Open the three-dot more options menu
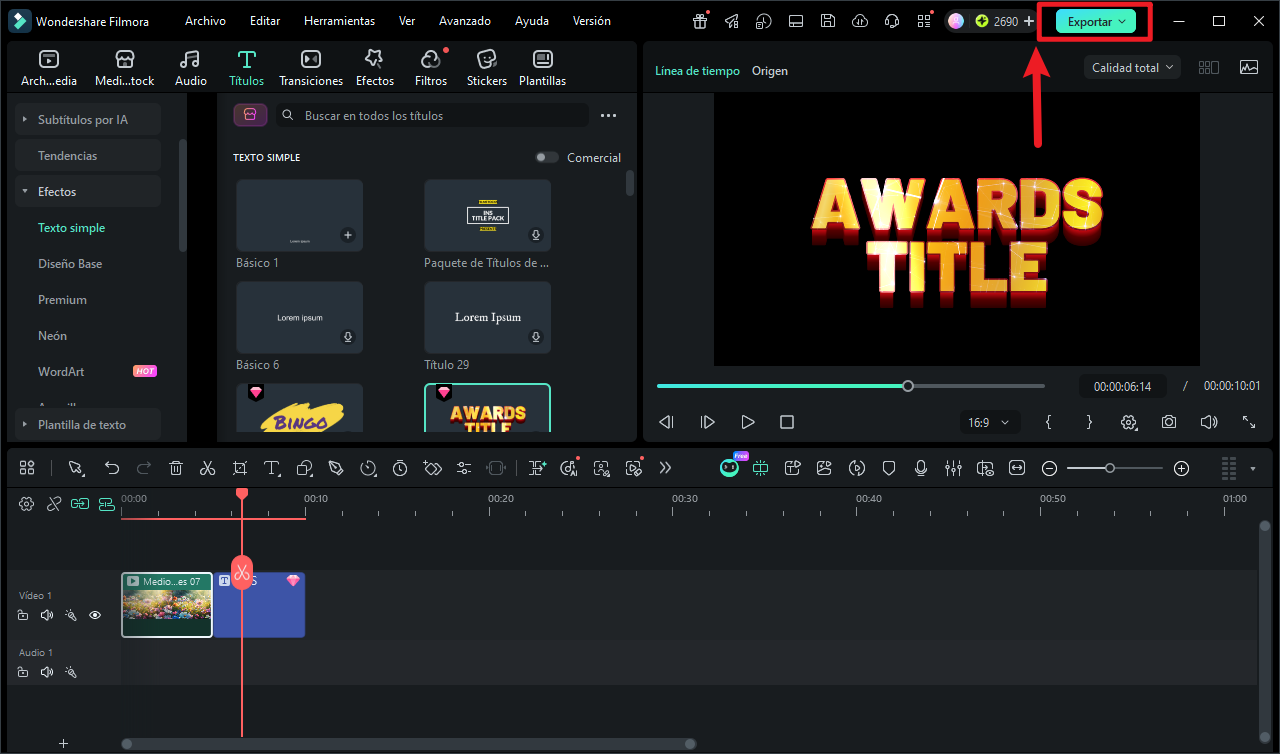The height and width of the screenshot is (754, 1280). 608,115
